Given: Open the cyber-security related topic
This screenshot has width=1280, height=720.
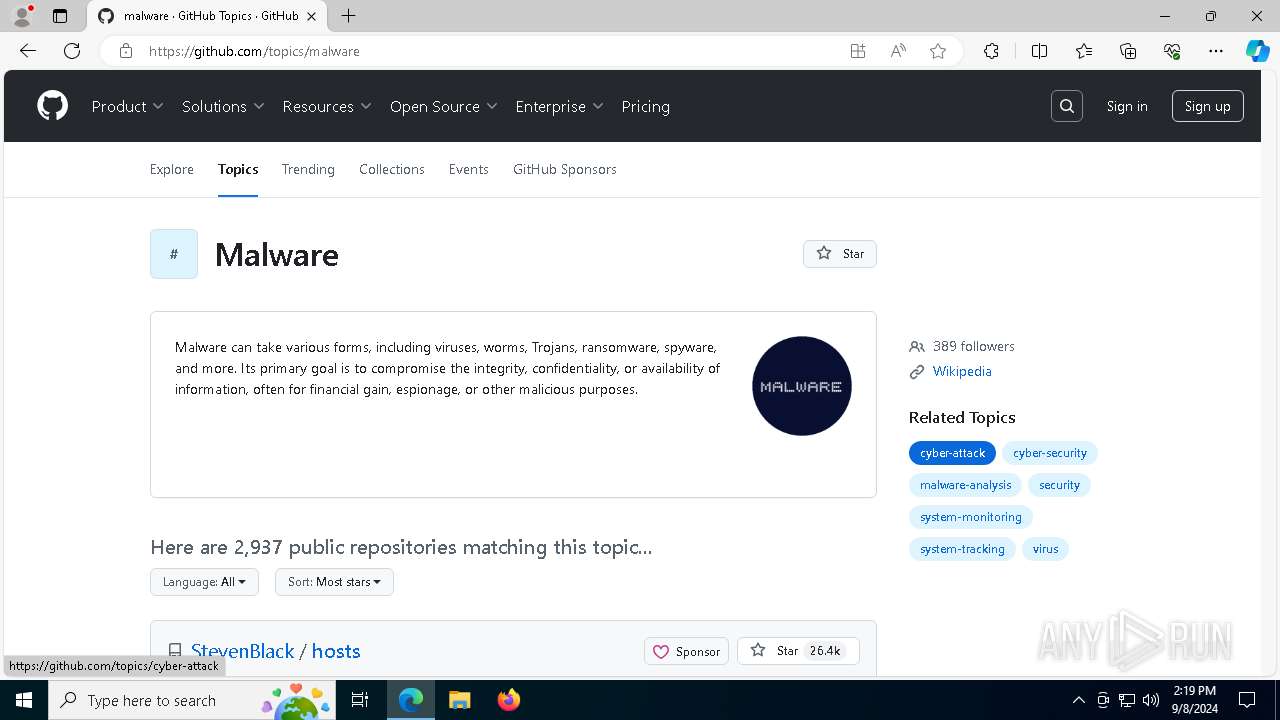Looking at the screenshot, I should 1050,453.
